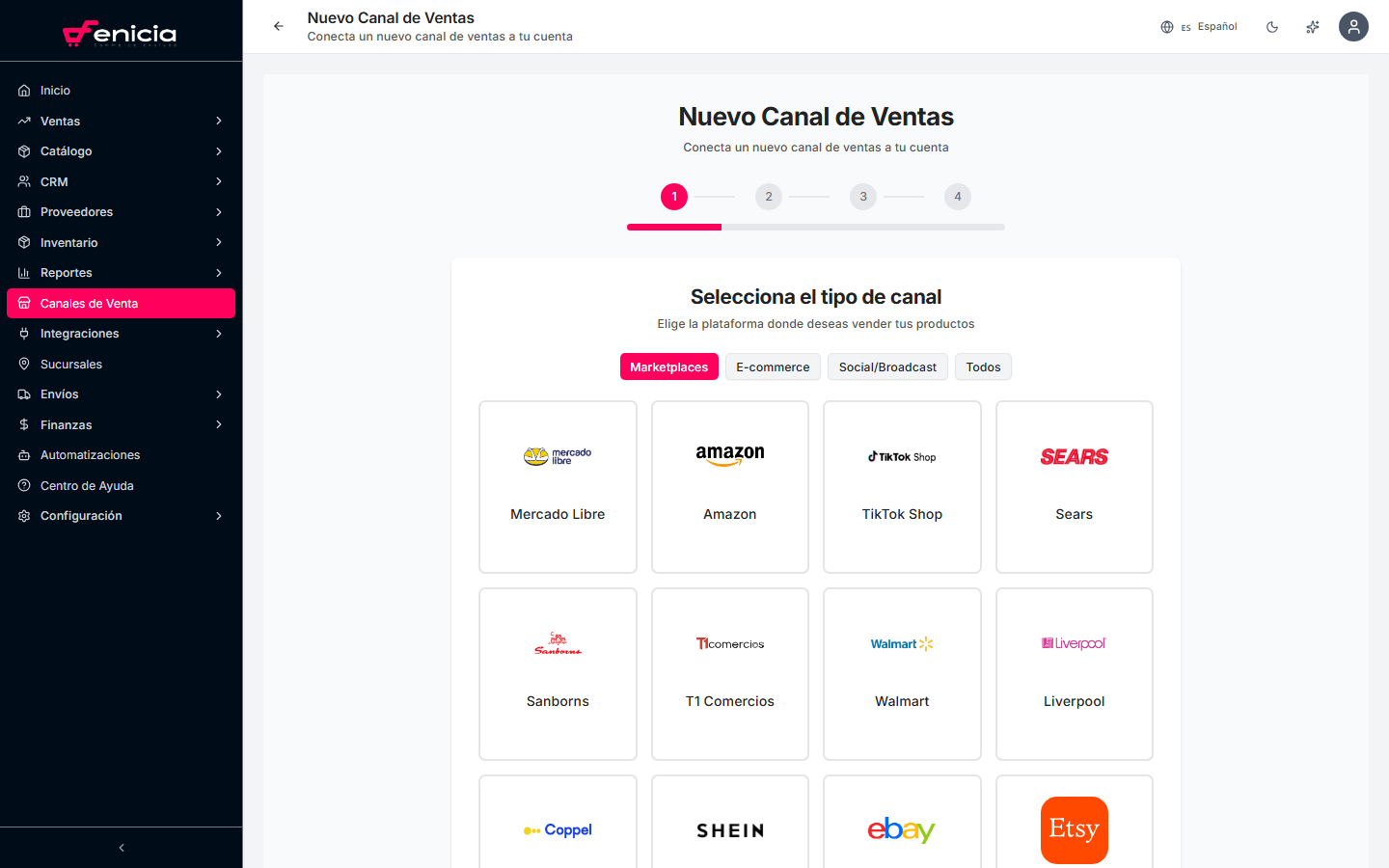Pick the TikTok Shop channel
The image size is (1389, 868).
pyautogui.click(x=902, y=487)
